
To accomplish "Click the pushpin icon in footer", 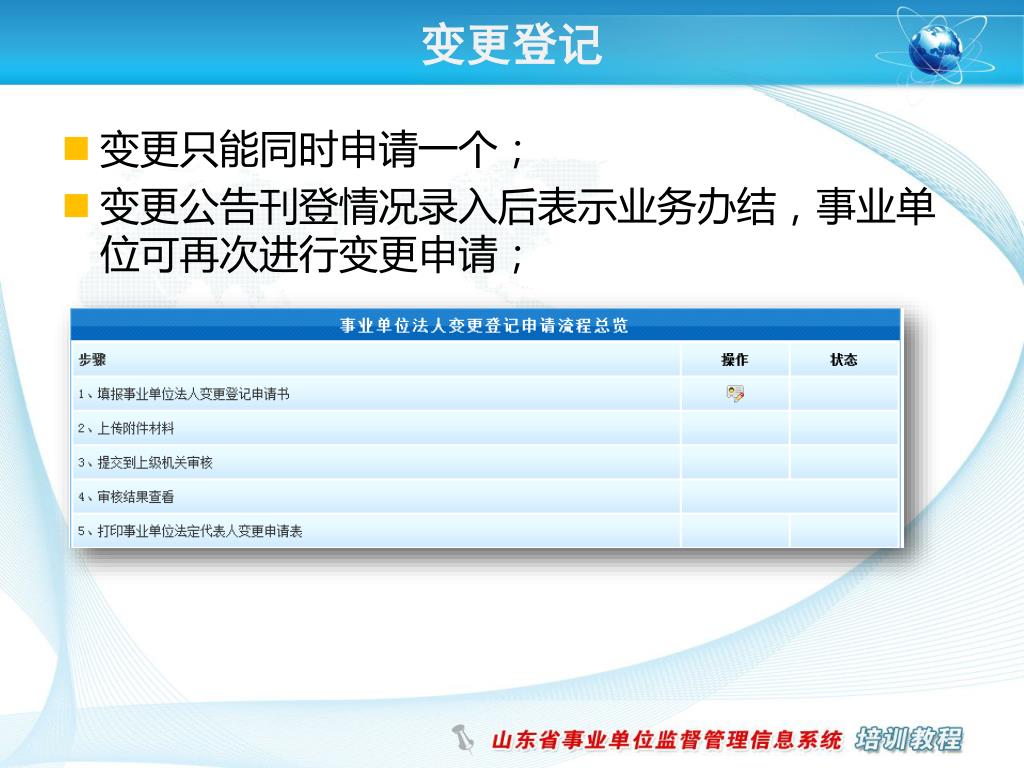I will click(x=462, y=738).
